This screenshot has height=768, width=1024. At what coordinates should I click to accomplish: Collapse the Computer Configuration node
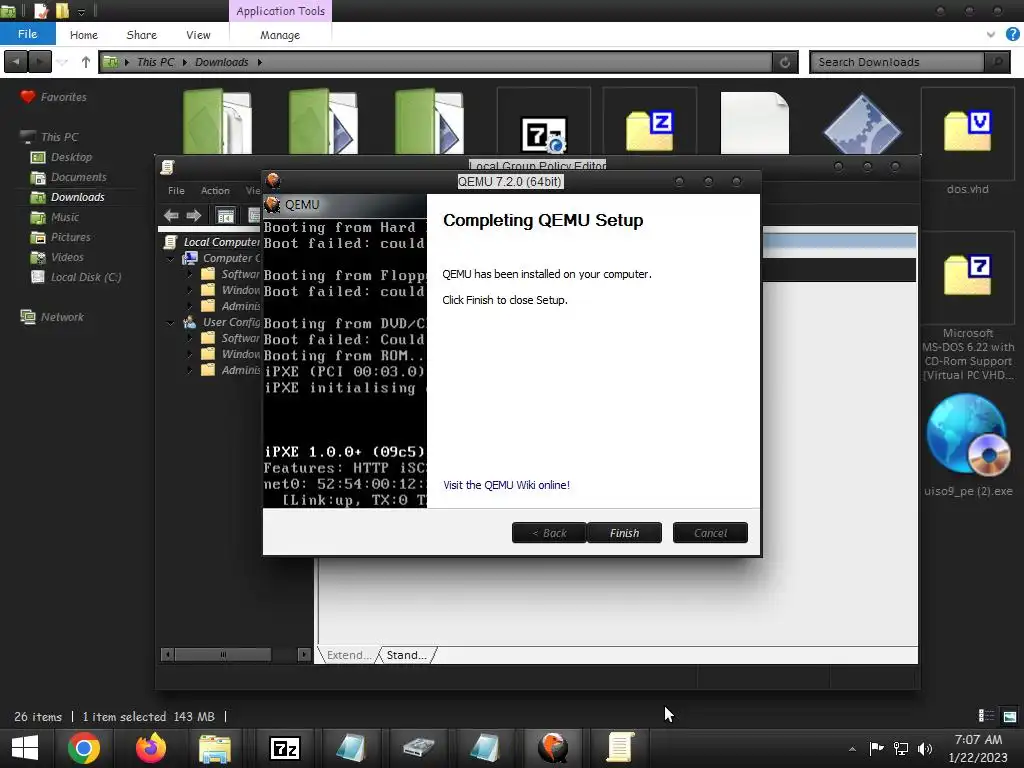coord(170,259)
